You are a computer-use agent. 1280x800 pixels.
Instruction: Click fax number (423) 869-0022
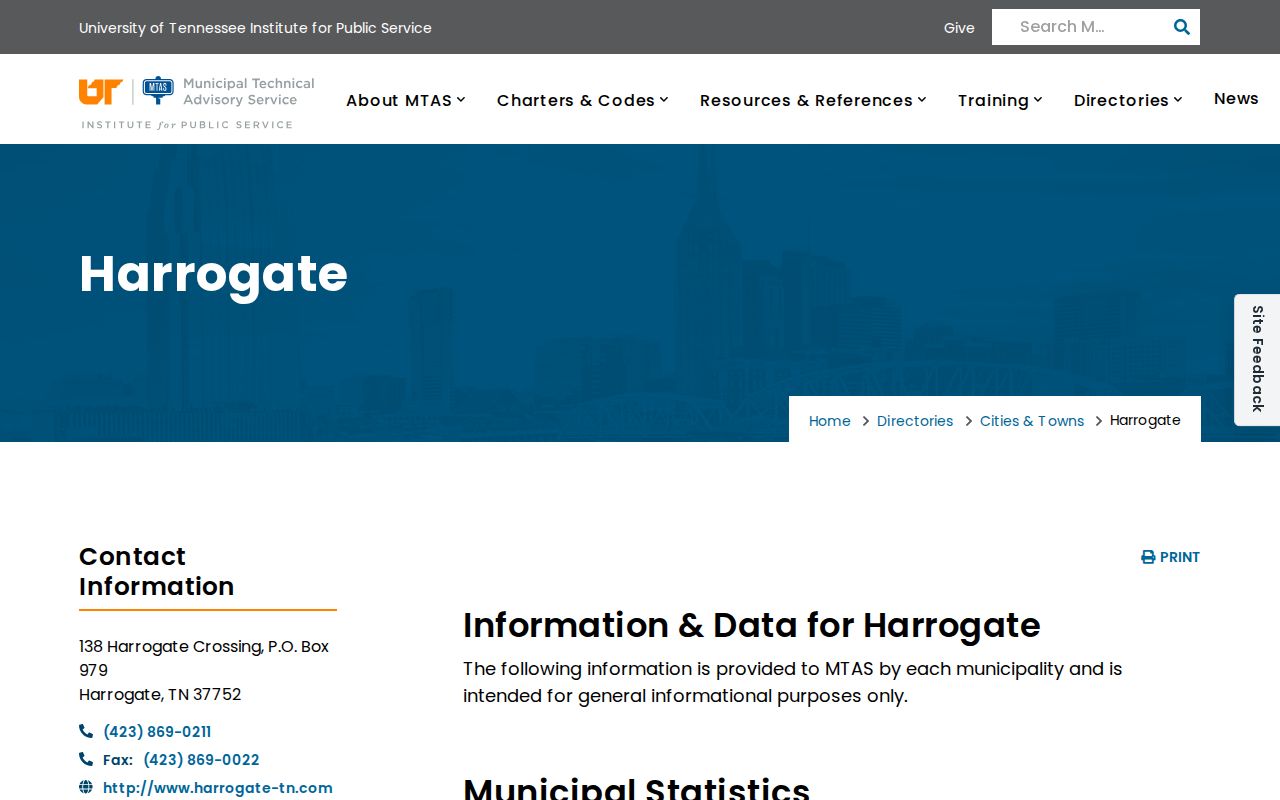tap(201, 760)
